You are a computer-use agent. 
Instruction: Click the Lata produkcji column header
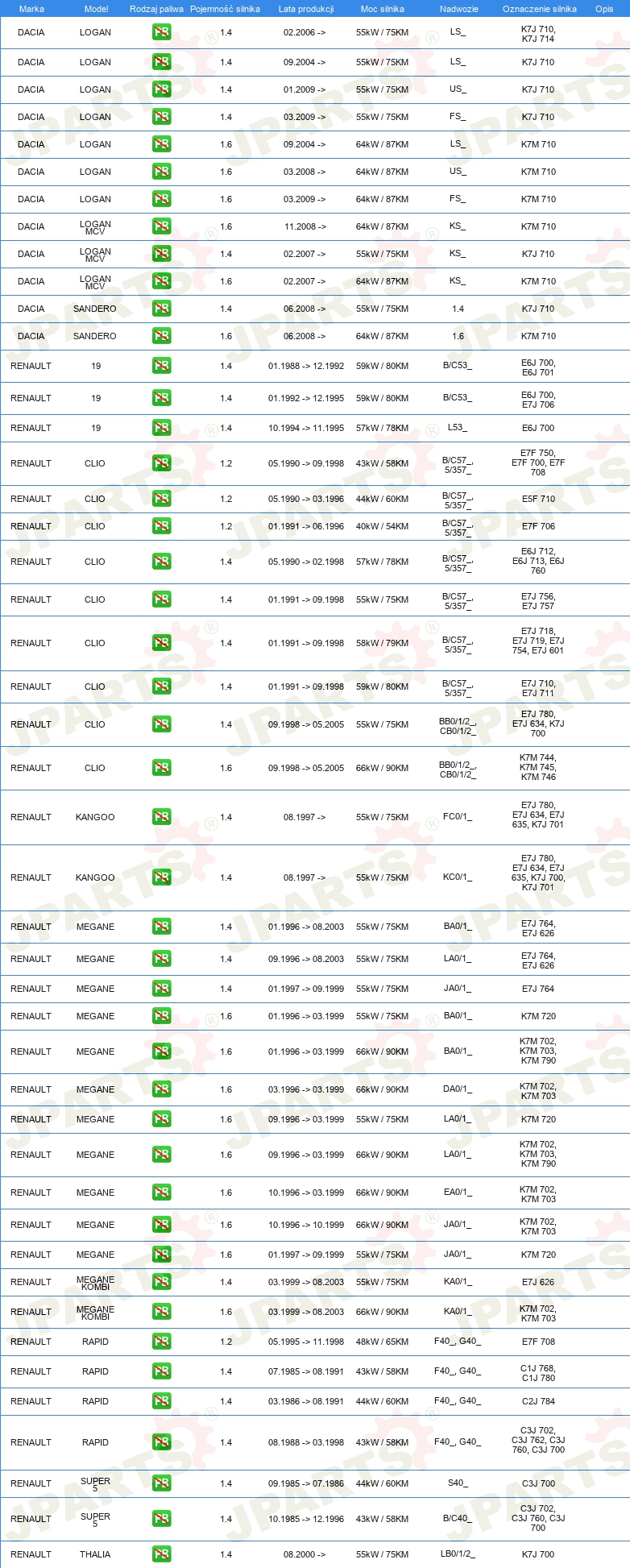pyautogui.click(x=306, y=9)
